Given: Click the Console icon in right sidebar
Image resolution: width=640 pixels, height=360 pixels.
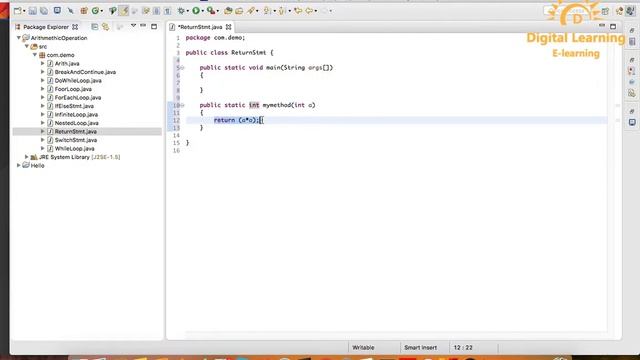Looking at the screenshot, I should pyautogui.click(x=632, y=122).
